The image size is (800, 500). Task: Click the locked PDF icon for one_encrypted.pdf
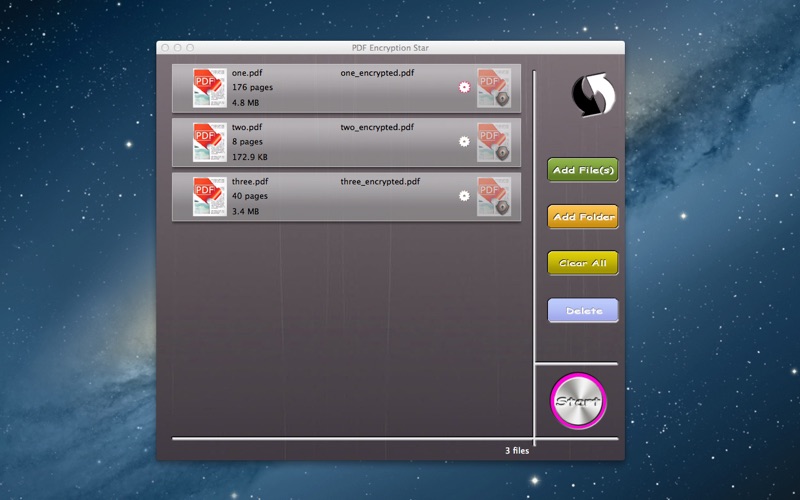pyautogui.click(x=494, y=88)
